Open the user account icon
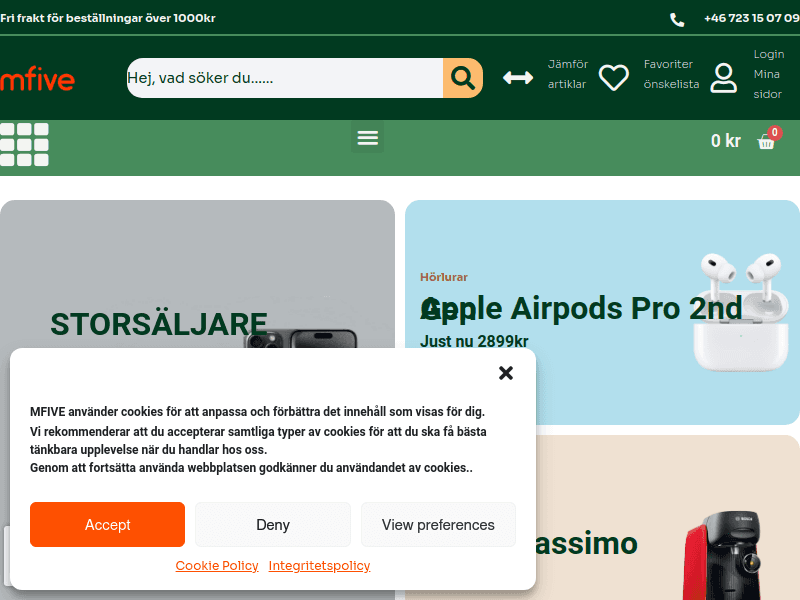 (x=723, y=78)
